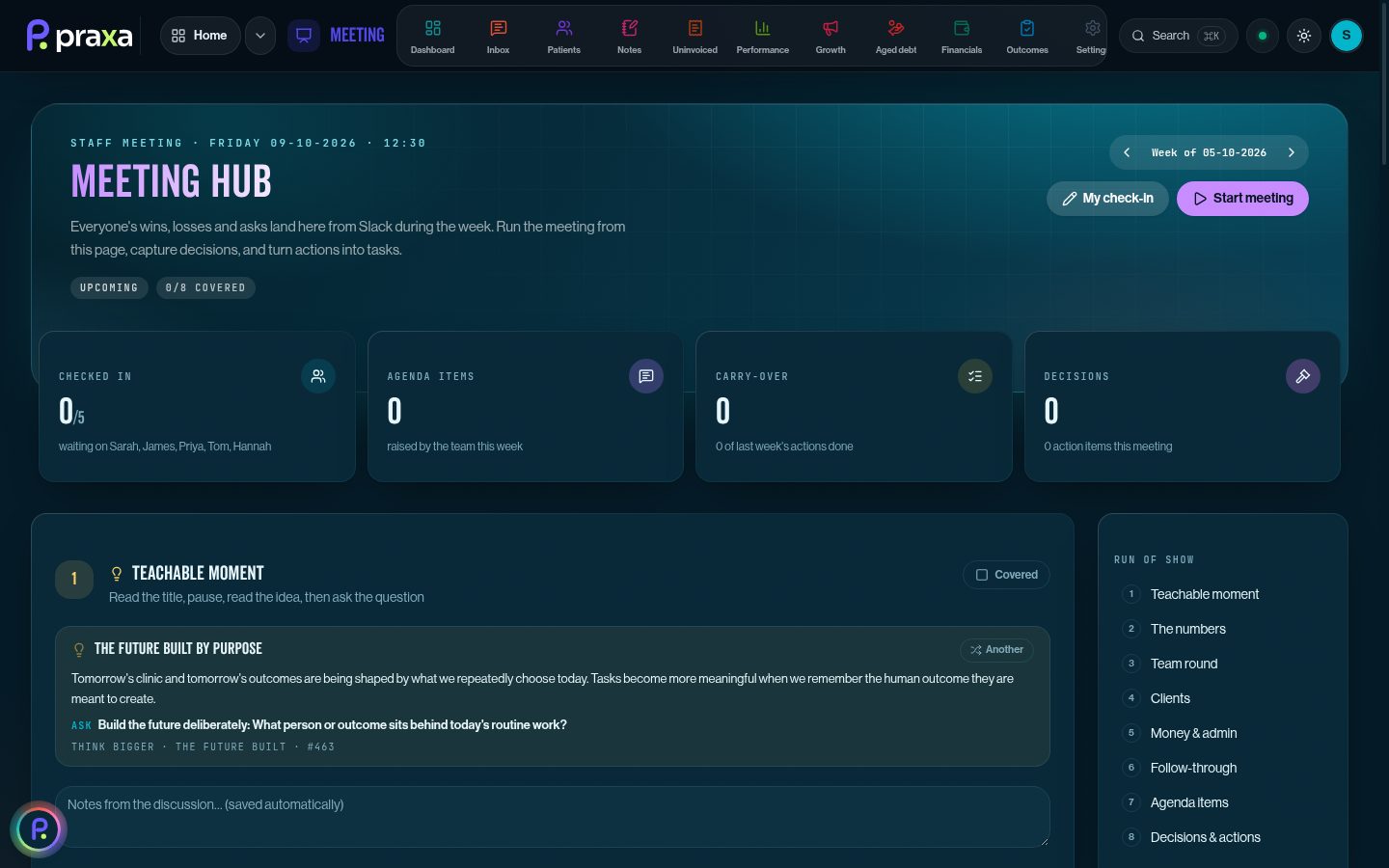Go to Patients section
Screen dimensions: 1389x868
[563, 36]
